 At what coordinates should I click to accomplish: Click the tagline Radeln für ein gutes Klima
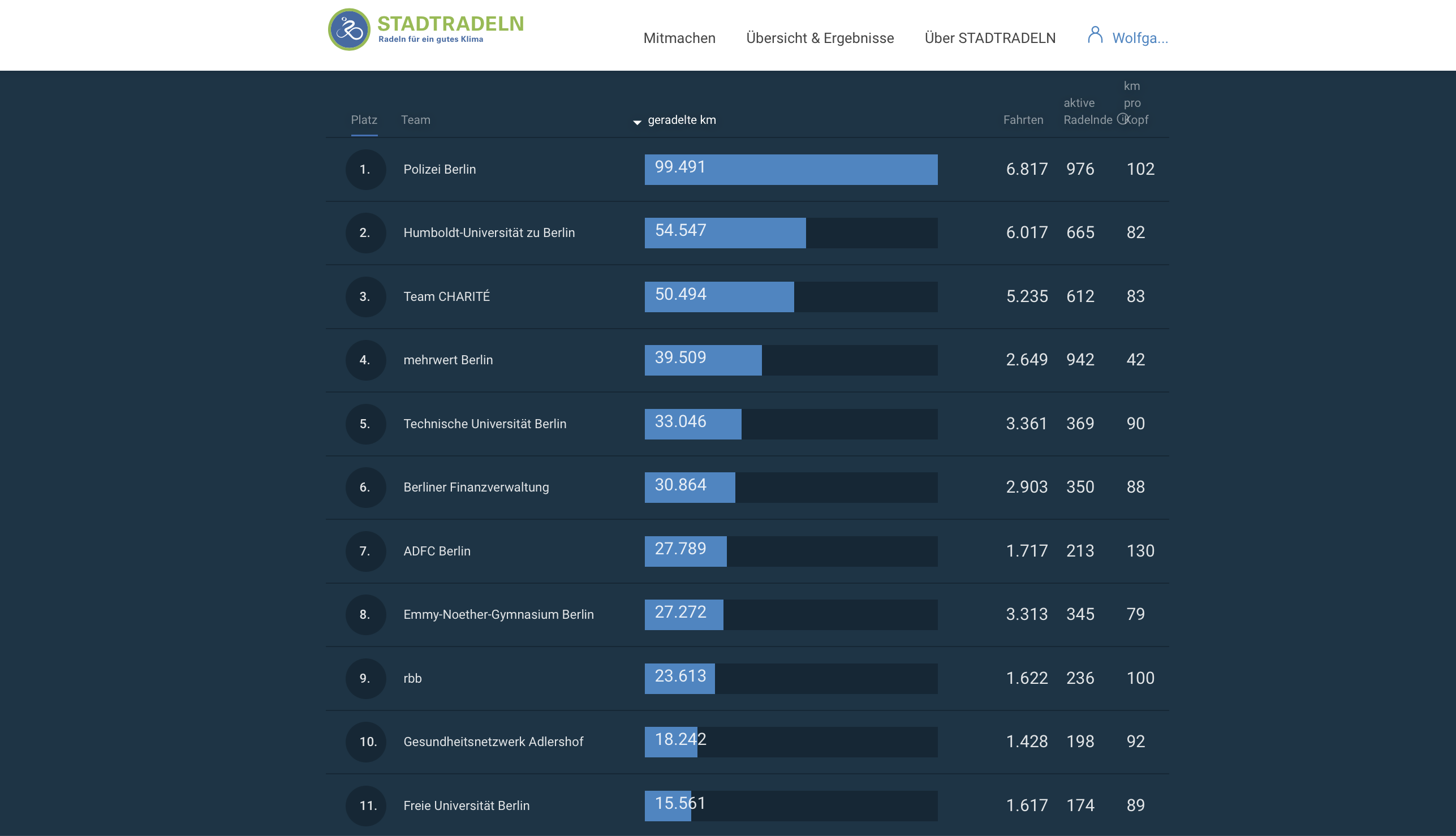[430, 39]
